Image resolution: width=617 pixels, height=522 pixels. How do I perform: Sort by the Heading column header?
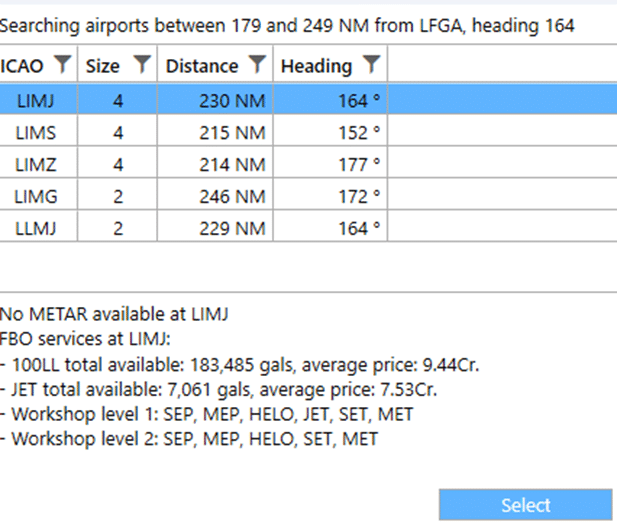point(316,66)
